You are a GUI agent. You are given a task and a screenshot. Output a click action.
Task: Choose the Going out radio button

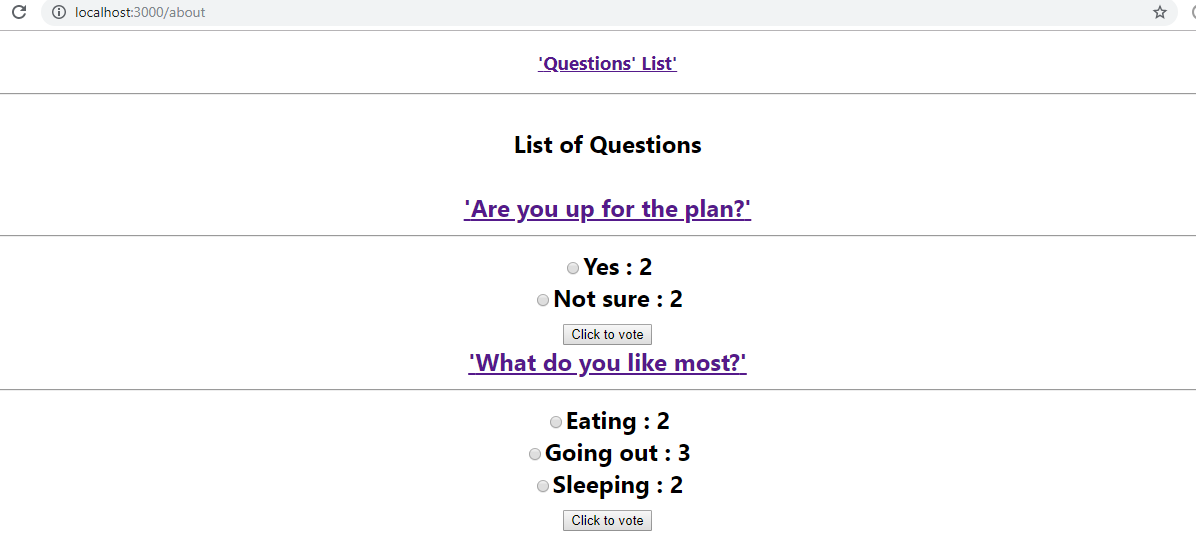(x=535, y=454)
